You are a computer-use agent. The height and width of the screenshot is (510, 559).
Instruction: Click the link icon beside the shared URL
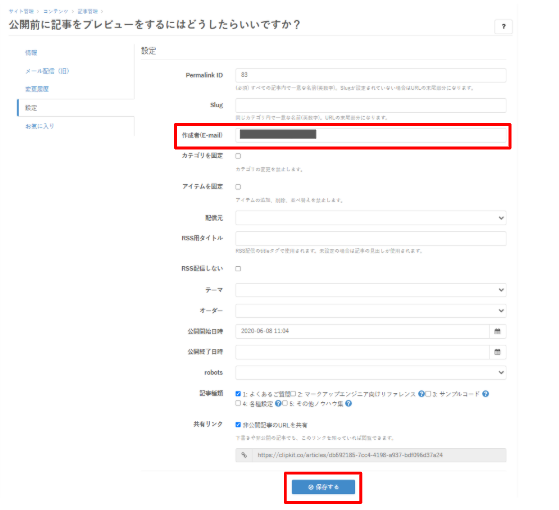[244, 455]
